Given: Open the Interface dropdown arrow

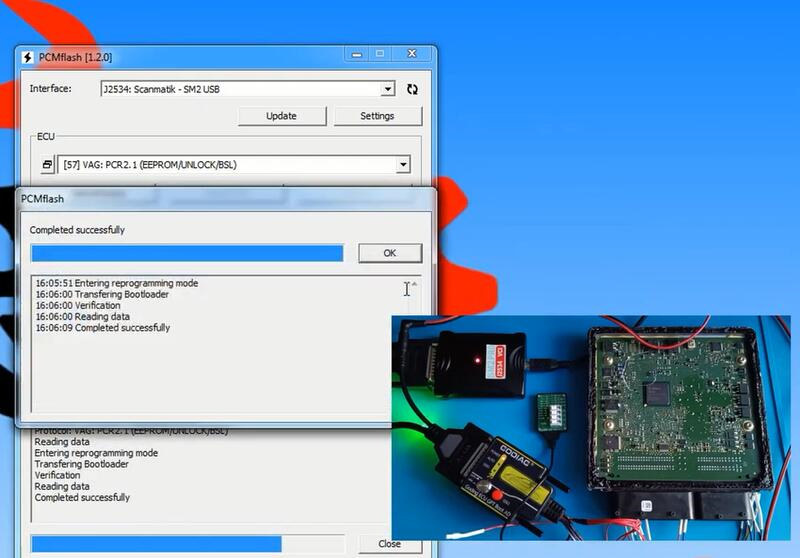Looking at the screenshot, I should click(x=388, y=89).
